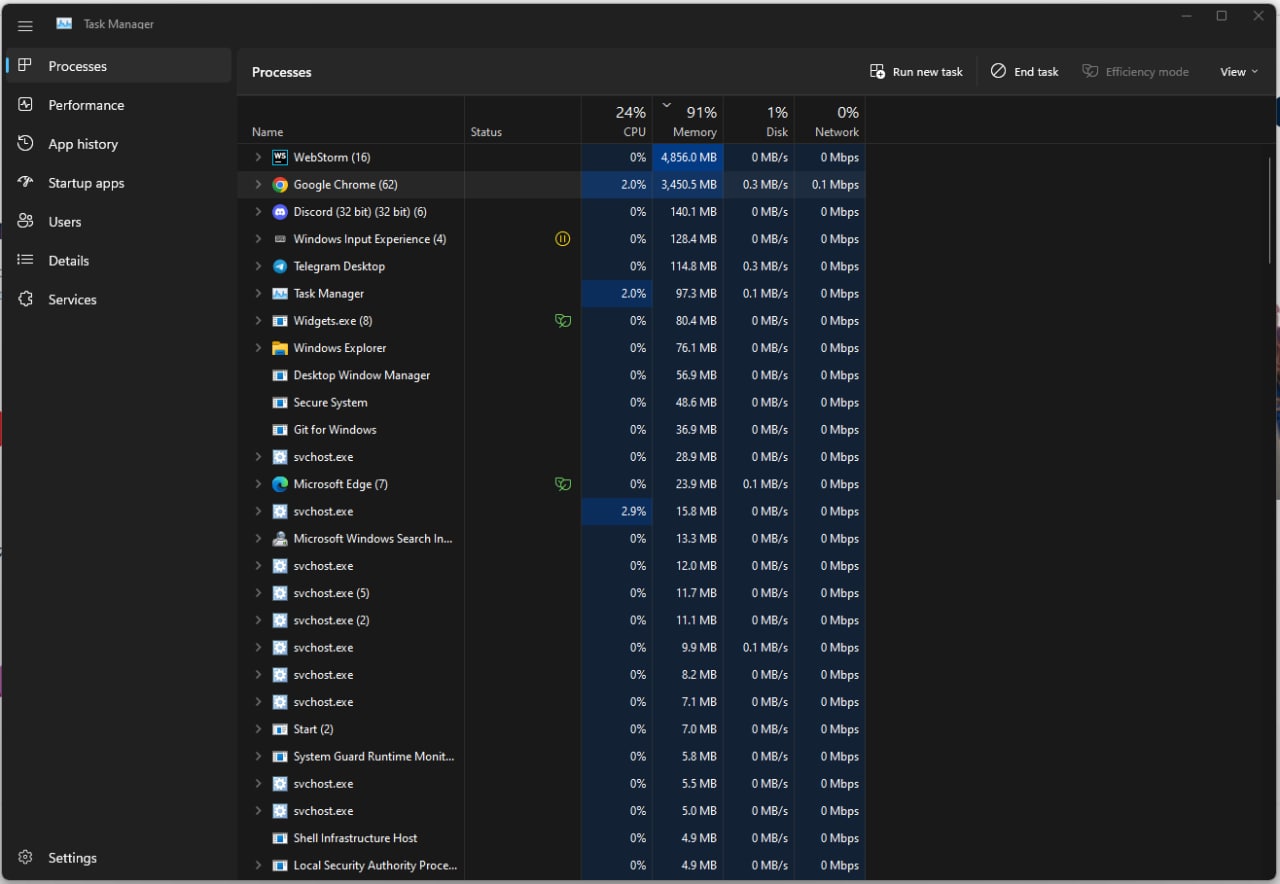This screenshot has width=1280, height=884.
Task: Select the 2.9% CPU svchost.exe cell
Action: [617, 511]
